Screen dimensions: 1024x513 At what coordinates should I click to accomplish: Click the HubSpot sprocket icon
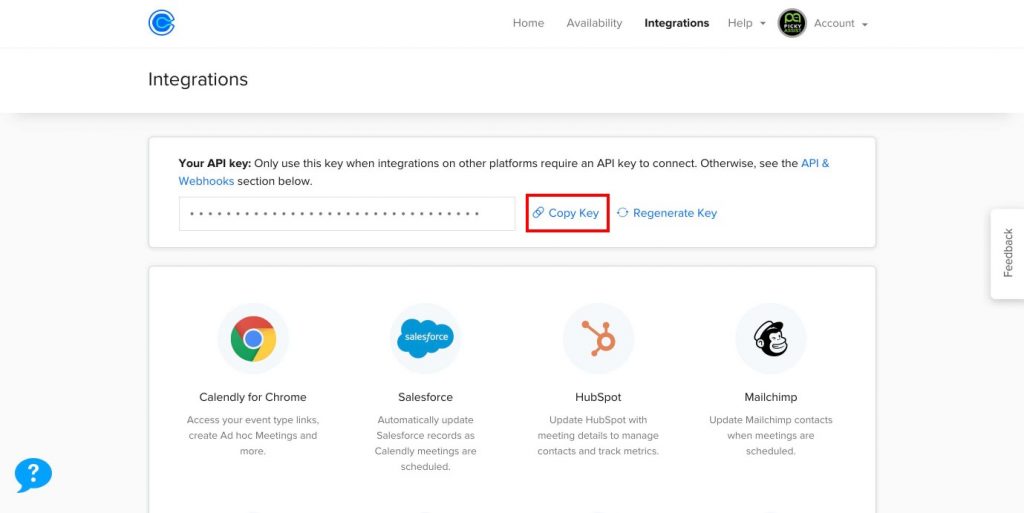[x=598, y=338]
